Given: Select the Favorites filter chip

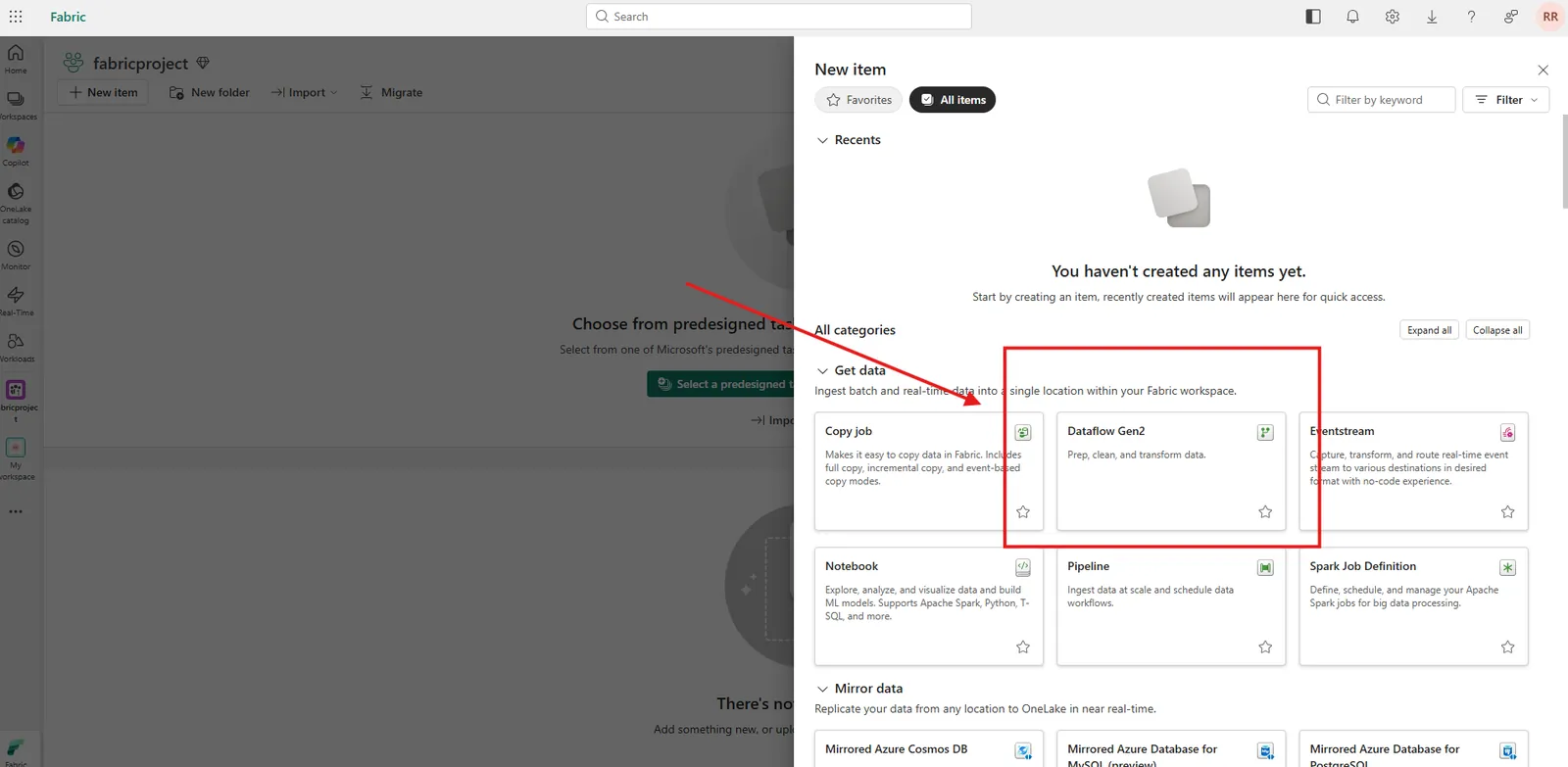Looking at the screenshot, I should [x=858, y=100].
